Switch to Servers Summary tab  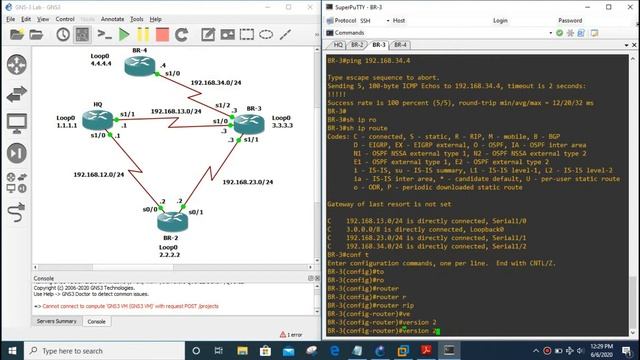(x=56, y=321)
